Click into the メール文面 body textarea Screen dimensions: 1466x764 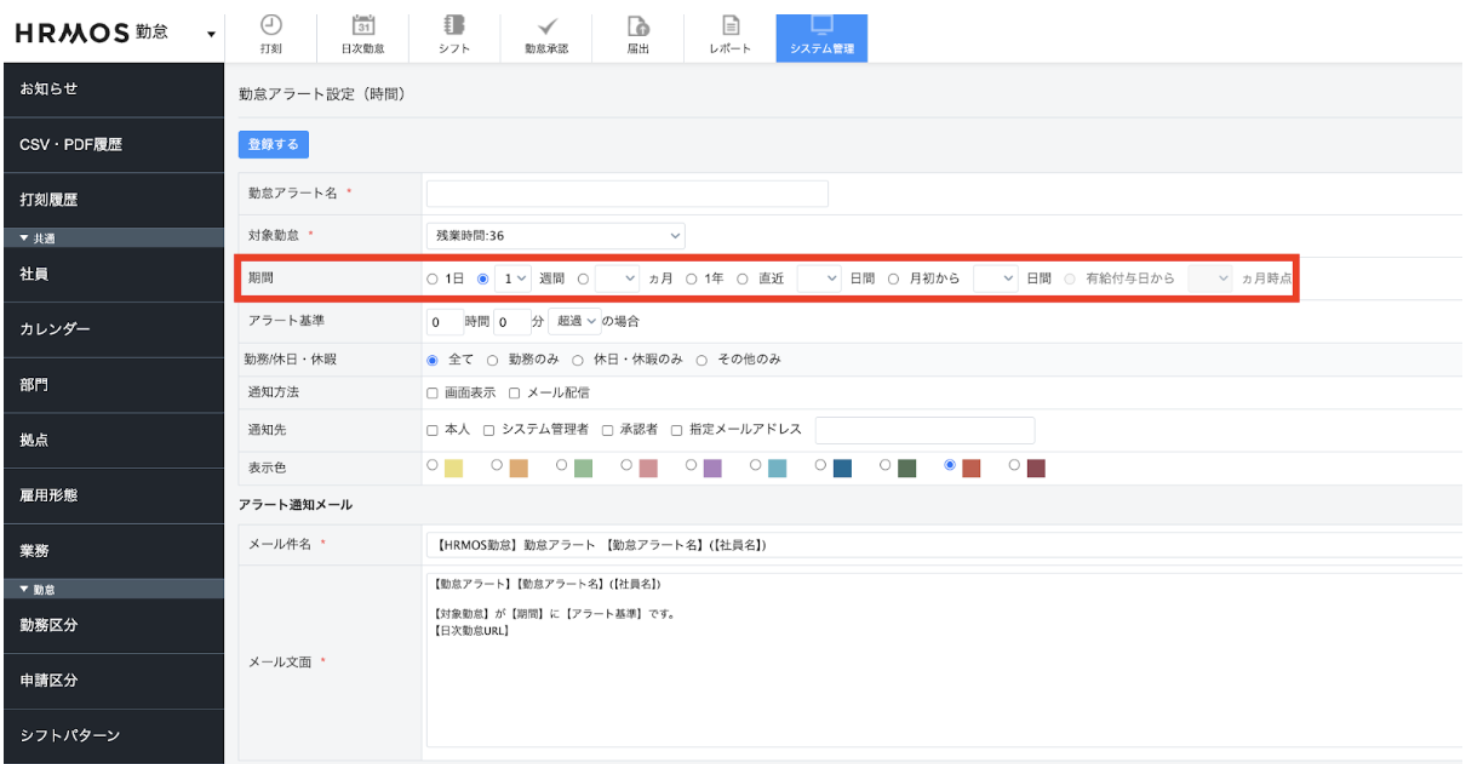[x=945, y=660]
